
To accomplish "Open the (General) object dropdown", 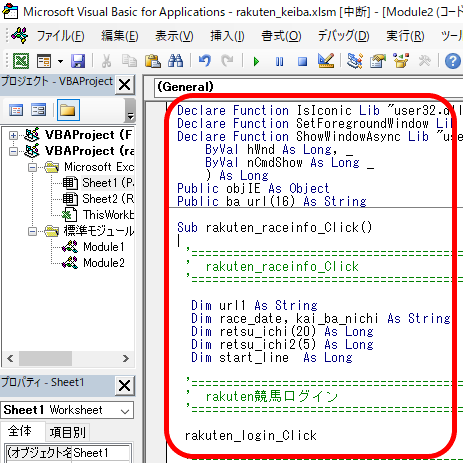I will [x=308, y=87].
